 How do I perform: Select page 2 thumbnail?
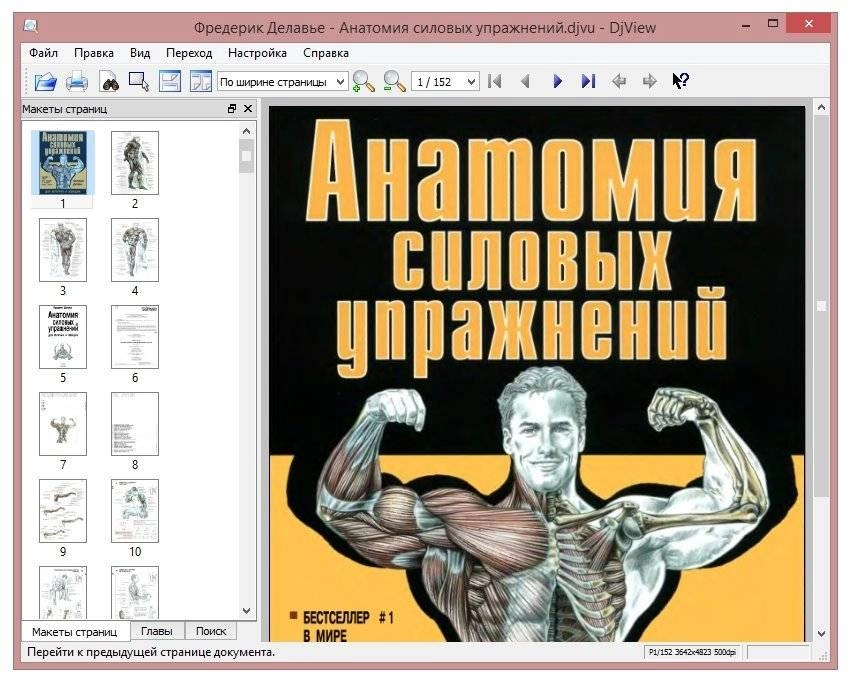coord(135,162)
